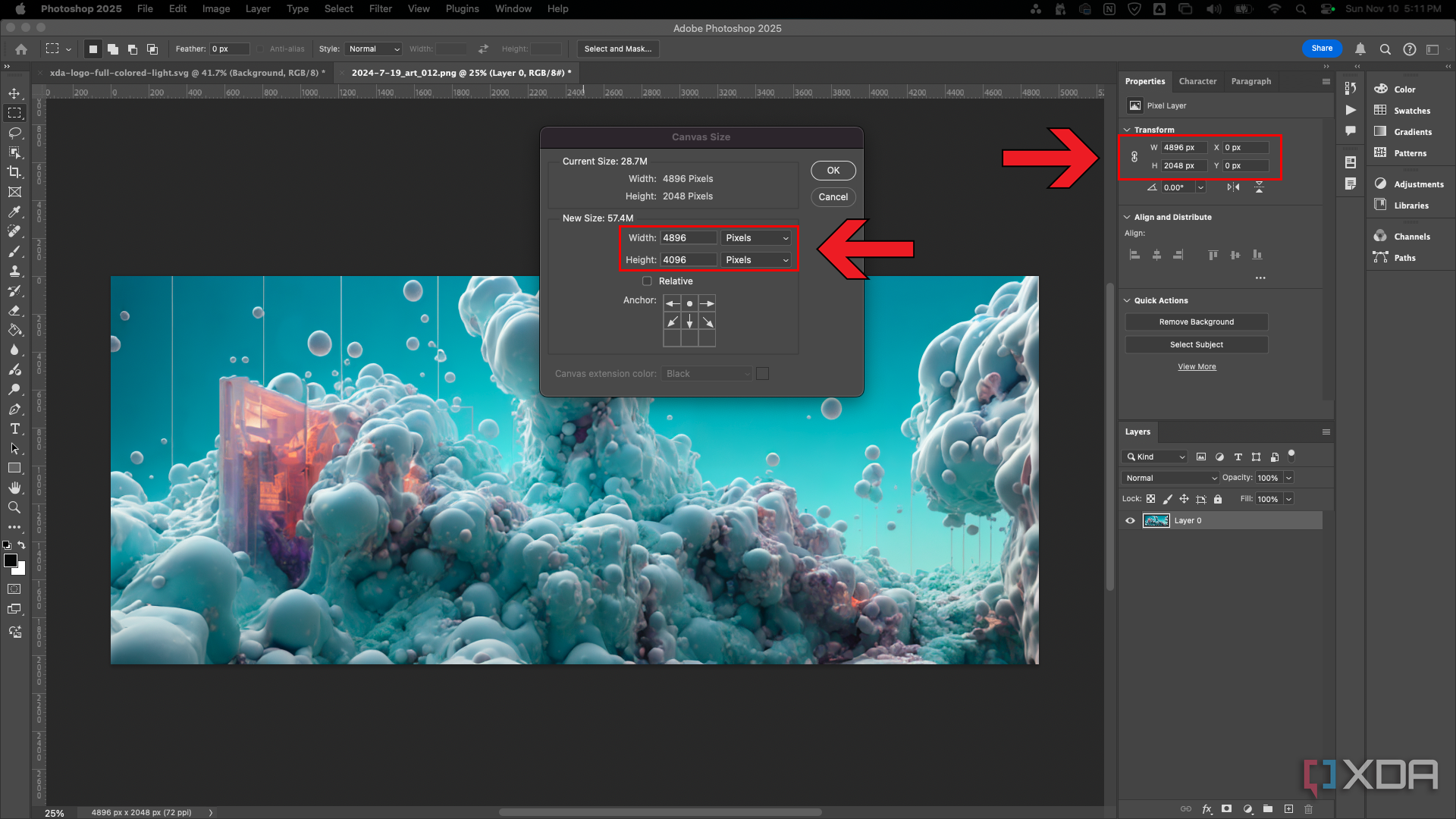Viewport: 1456px width, 819px height.
Task: Select the Healing Brush tool
Action: [14, 232]
